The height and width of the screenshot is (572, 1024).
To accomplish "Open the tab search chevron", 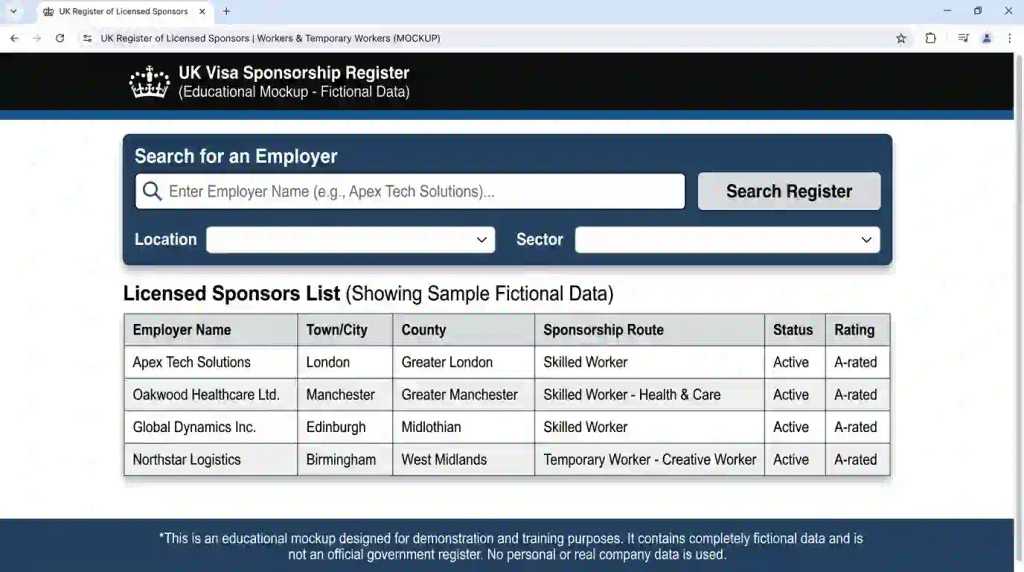I will (13, 11).
